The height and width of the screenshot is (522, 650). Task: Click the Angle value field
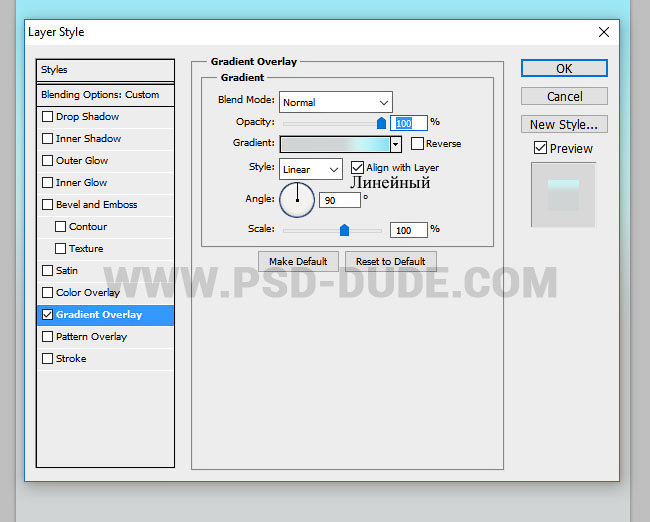[340, 200]
